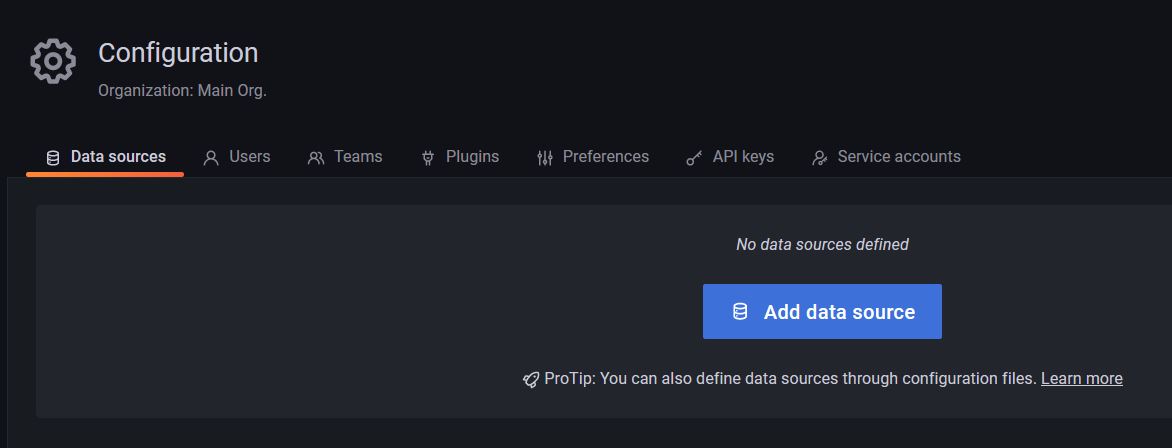1172x448 pixels.
Task: Click the plug icon beside Plugins
Action: click(x=428, y=158)
